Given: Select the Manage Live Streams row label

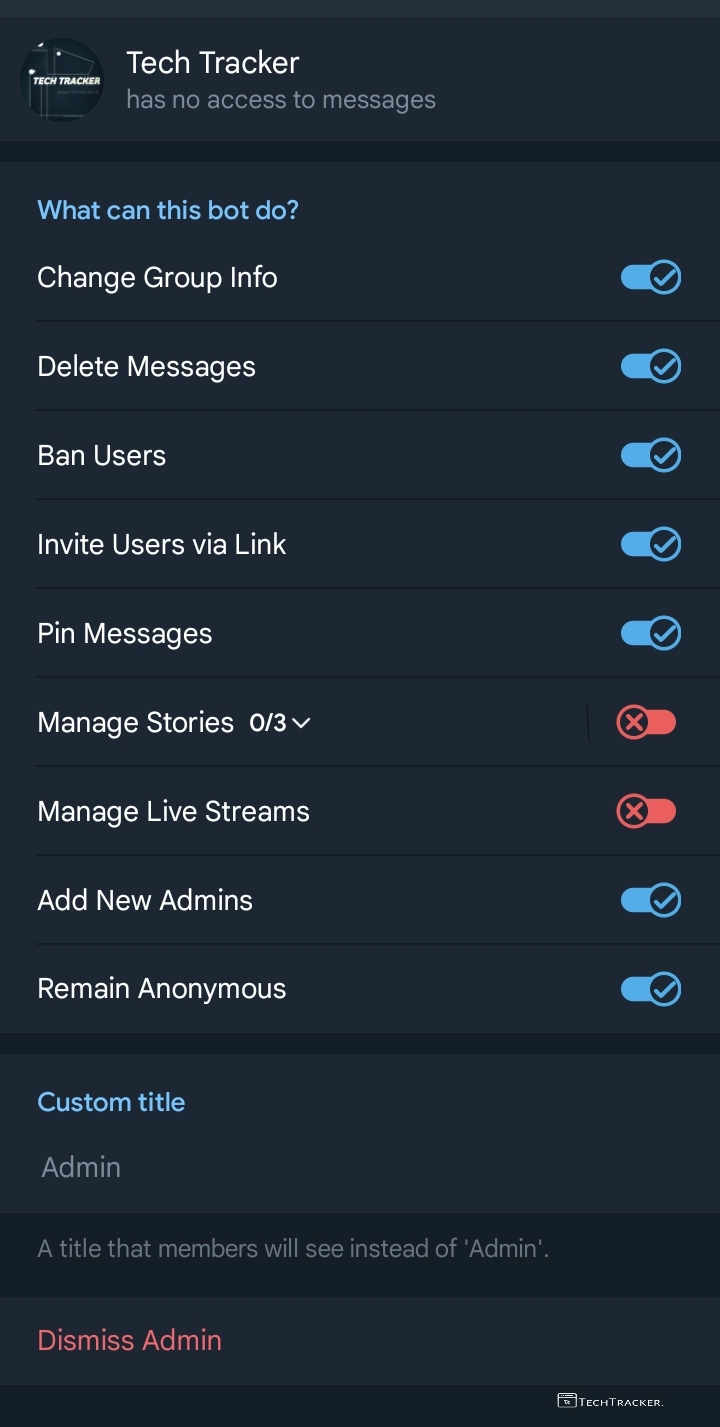Looking at the screenshot, I should 173,812.
